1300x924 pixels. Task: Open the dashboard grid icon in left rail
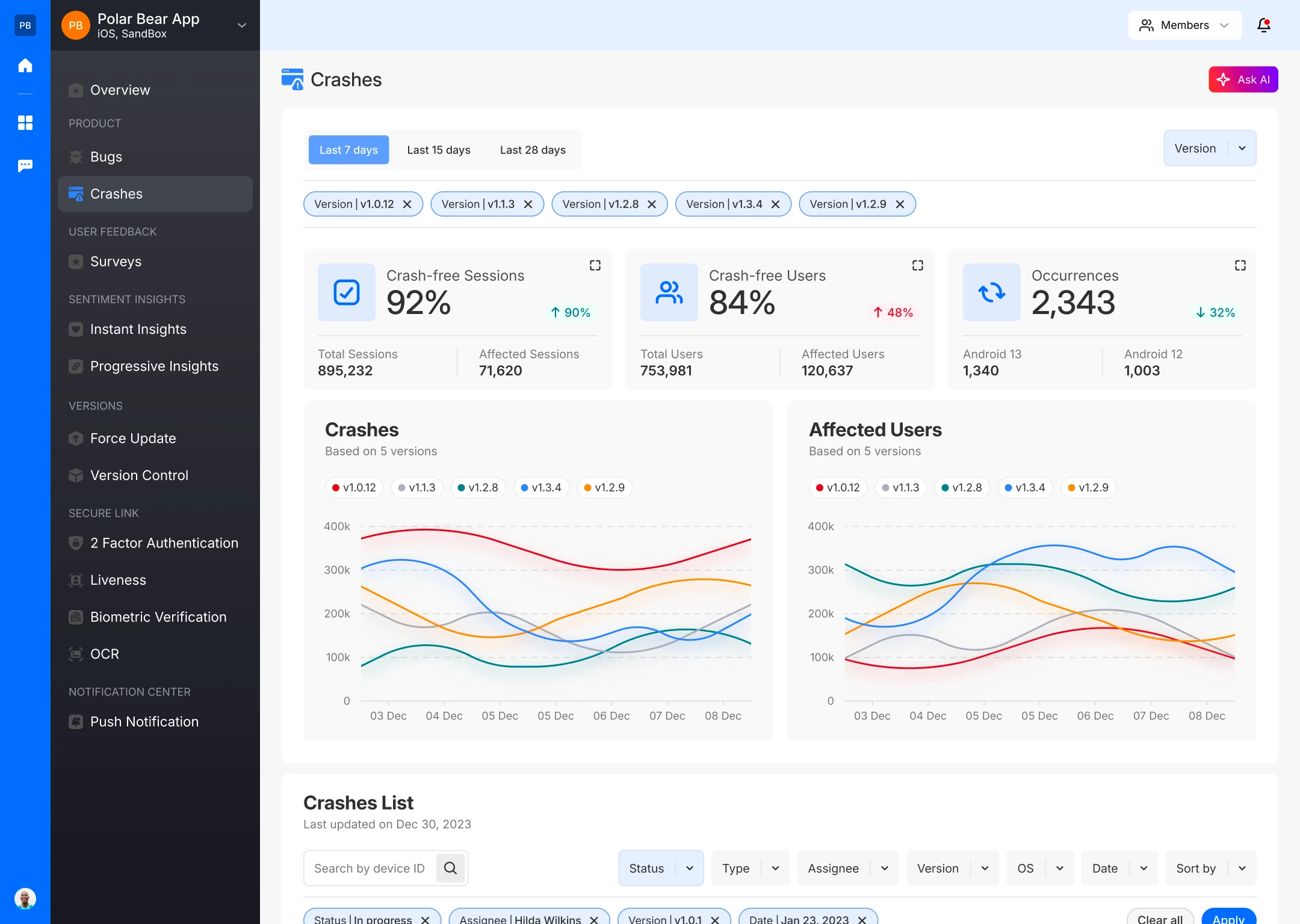coord(25,123)
